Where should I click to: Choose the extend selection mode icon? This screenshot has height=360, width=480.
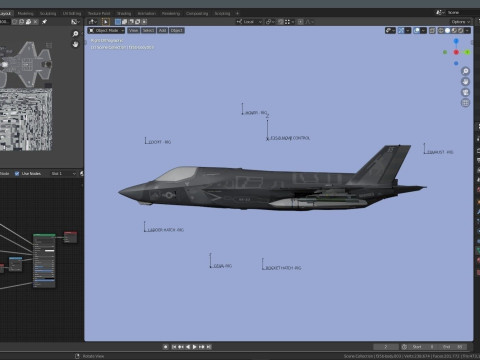[124, 22]
